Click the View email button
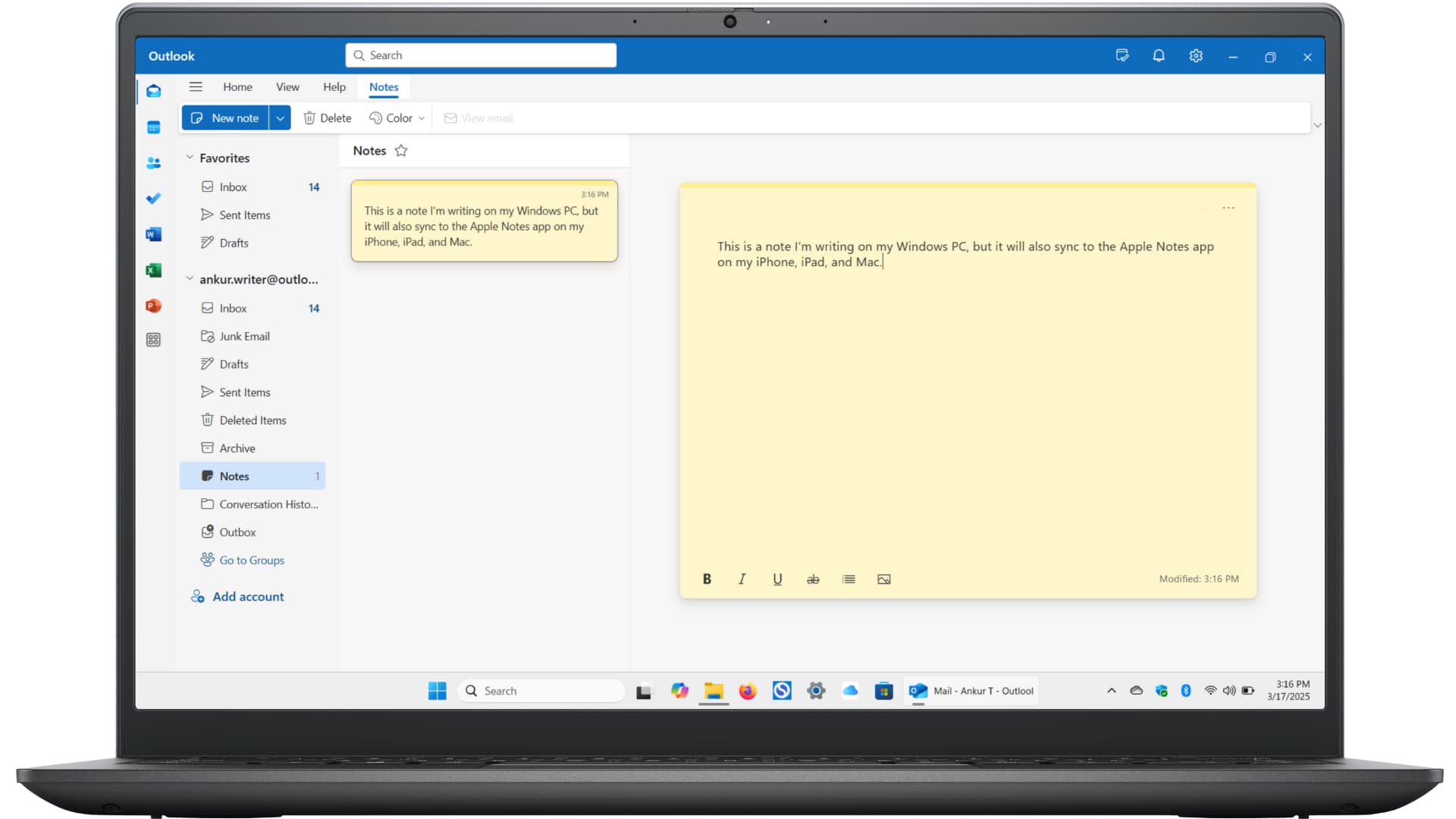 (x=479, y=118)
